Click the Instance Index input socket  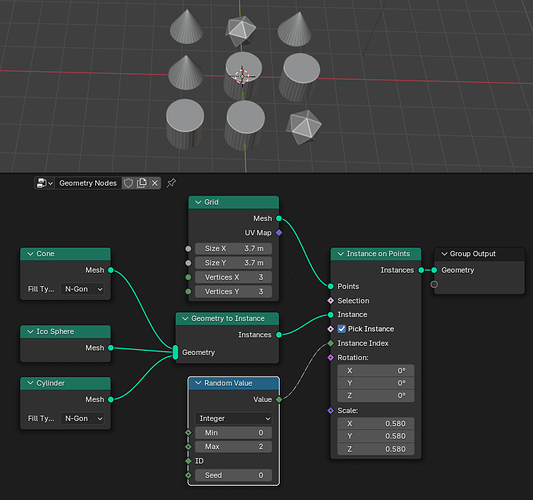(330, 343)
